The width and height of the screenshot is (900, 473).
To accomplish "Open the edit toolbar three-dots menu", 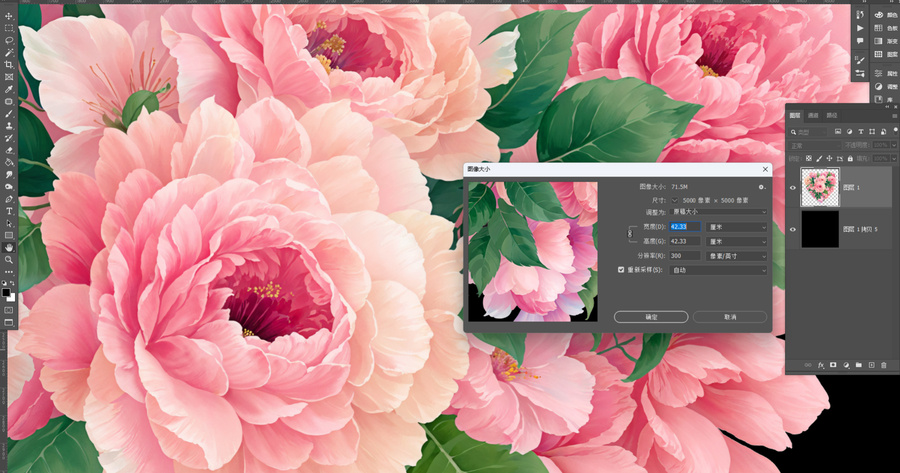I will 9,272.
